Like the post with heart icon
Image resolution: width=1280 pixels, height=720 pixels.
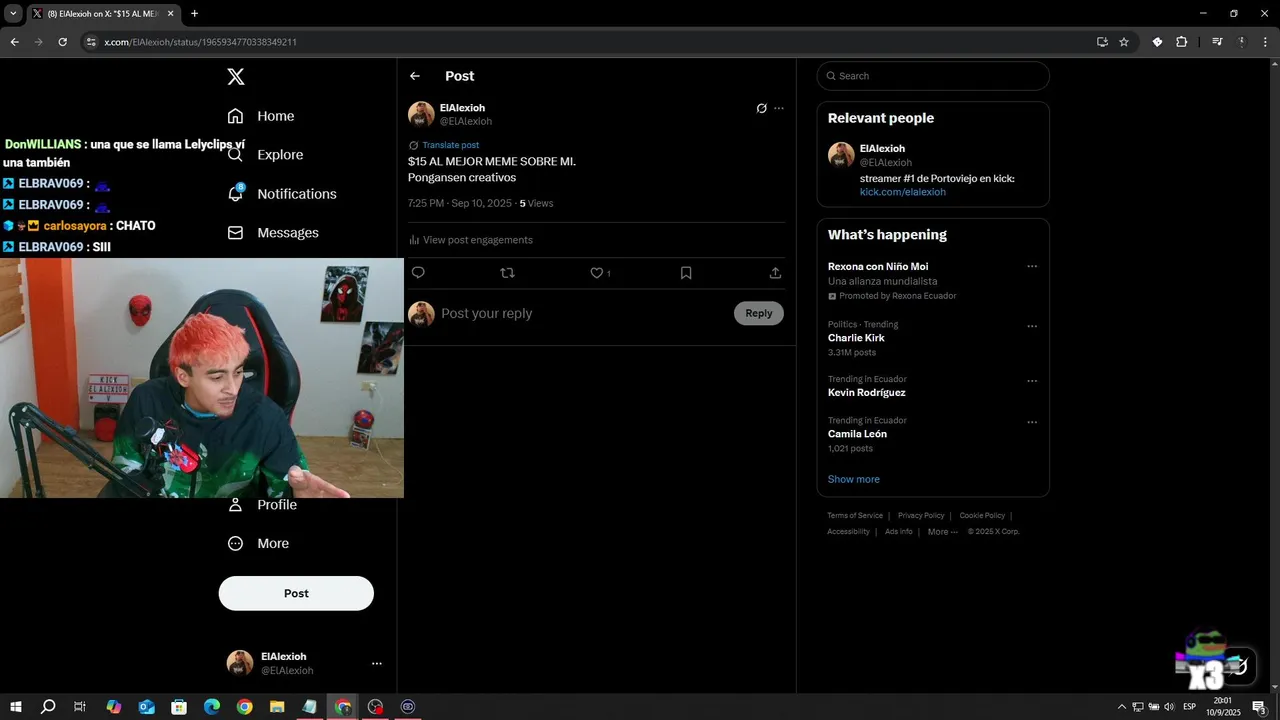point(597,273)
